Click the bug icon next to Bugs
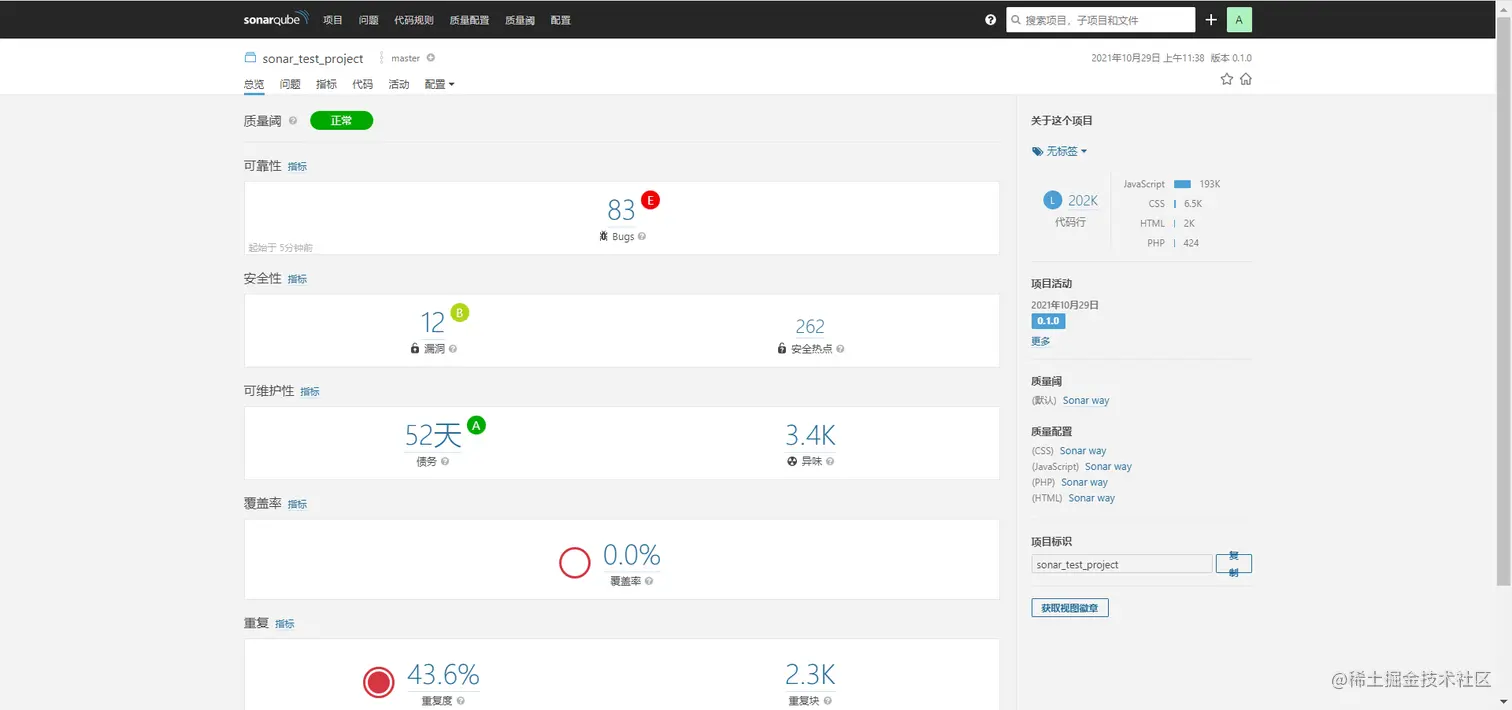This screenshot has height=710, width=1512. [604, 237]
